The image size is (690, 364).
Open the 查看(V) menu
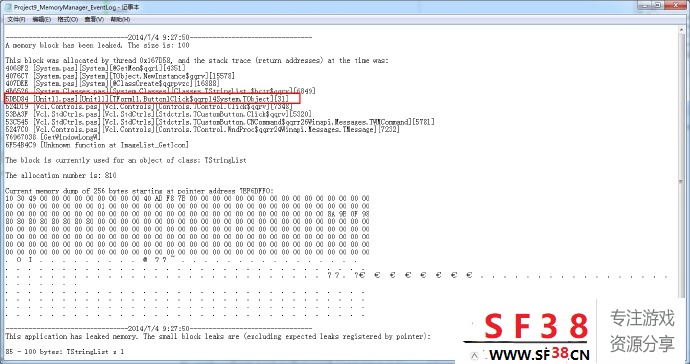click(x=94, y=19)
